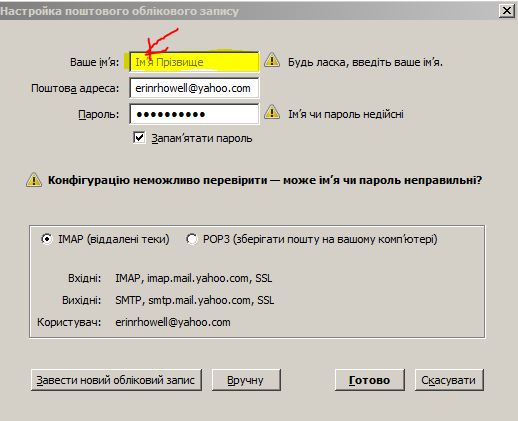Click the 'Завести новий обліковий запис' button
This screenshot has height=421, width=518.
click(x=116, y=380)
